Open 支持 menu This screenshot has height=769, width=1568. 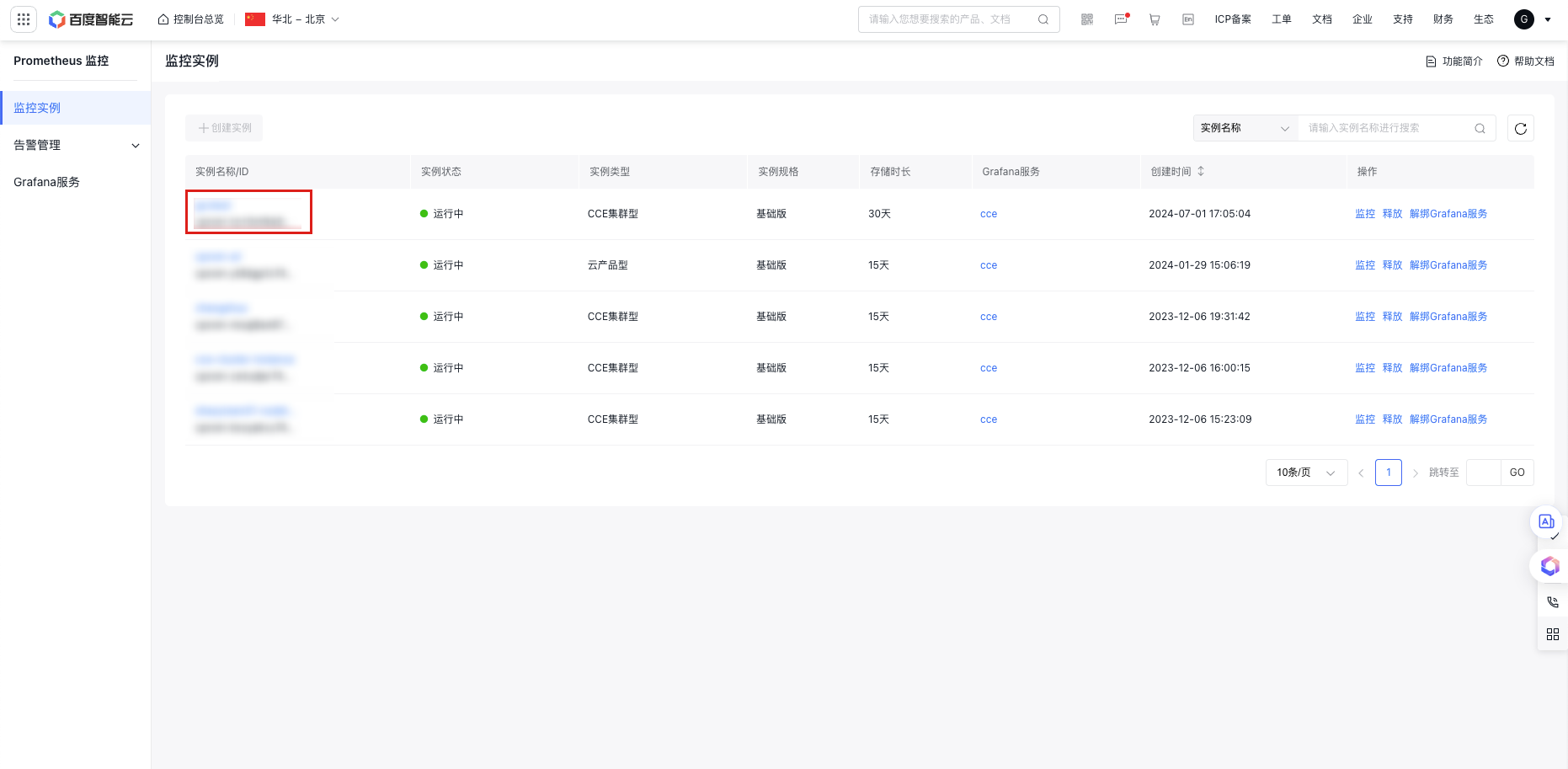[x=1403, y=19]
